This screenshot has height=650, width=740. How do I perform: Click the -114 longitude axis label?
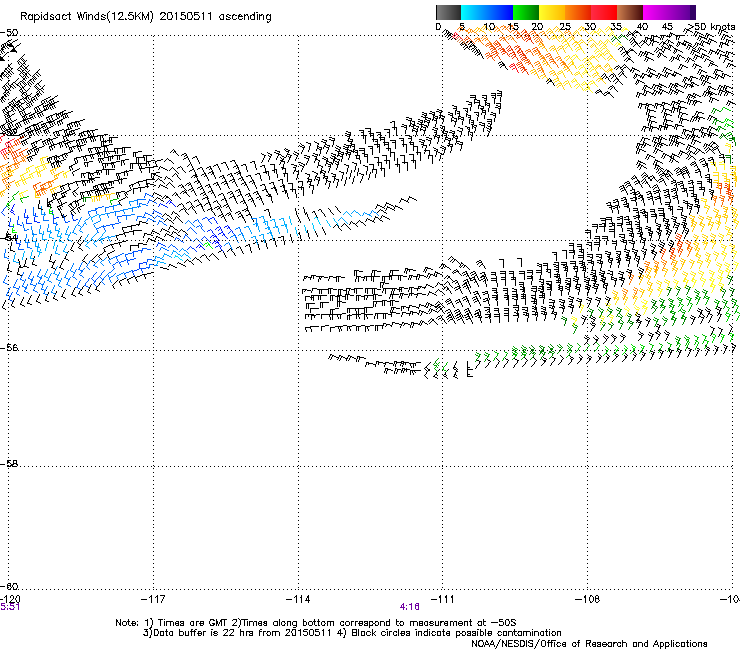tap(298, 599)
